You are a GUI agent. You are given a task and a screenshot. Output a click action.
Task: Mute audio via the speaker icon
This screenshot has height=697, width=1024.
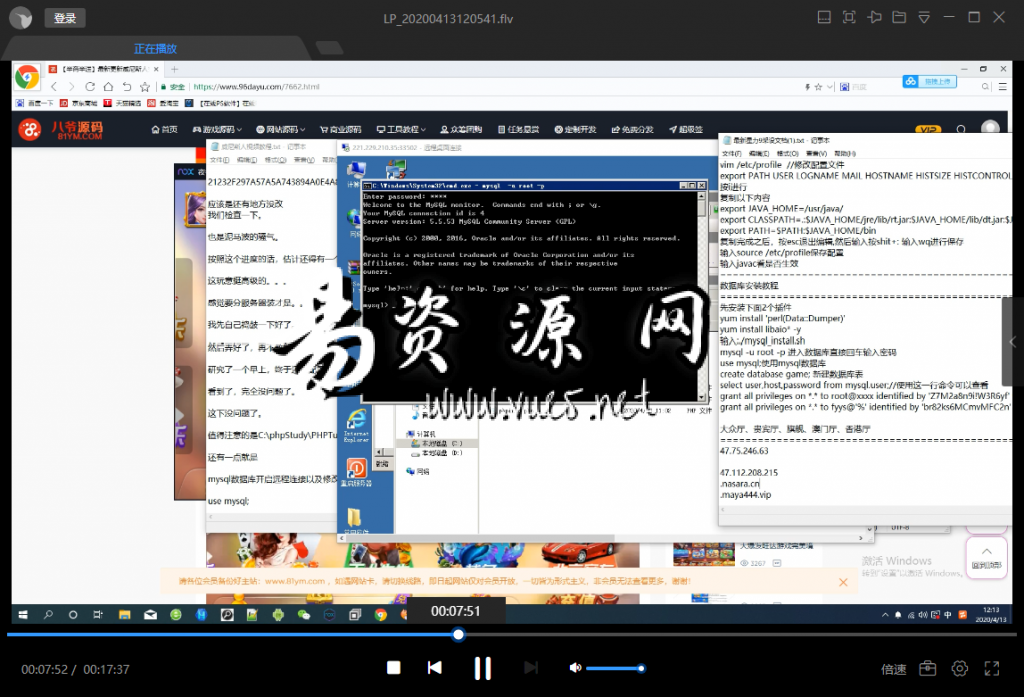pos(575,668)
